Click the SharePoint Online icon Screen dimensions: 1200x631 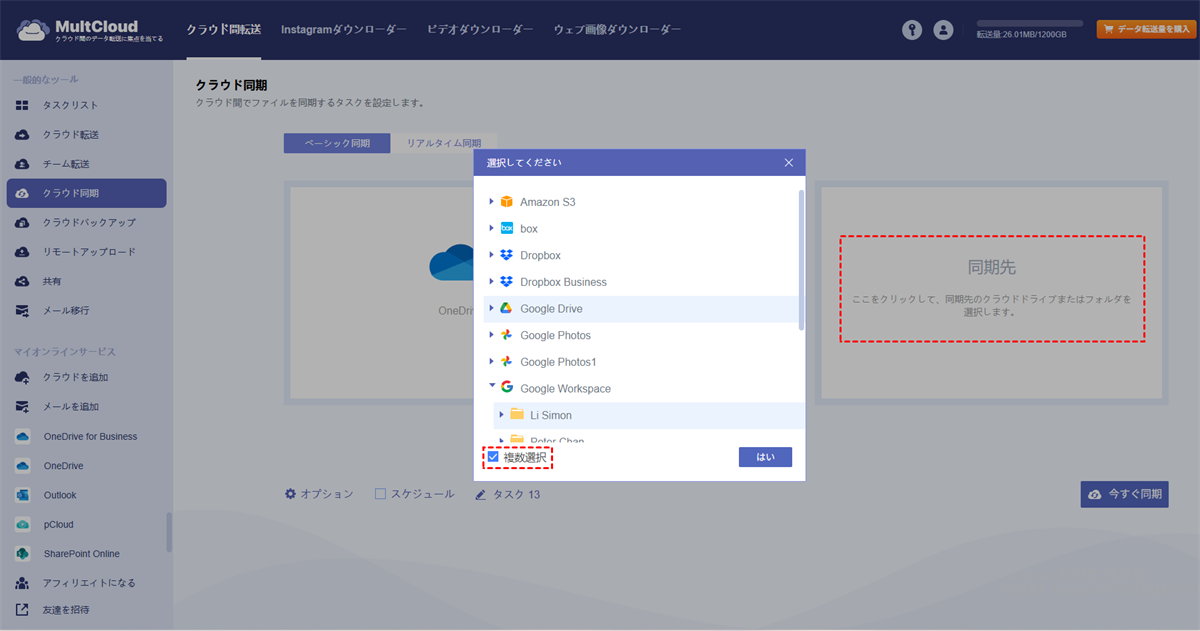pyautogui.click(x=22, y=553)
